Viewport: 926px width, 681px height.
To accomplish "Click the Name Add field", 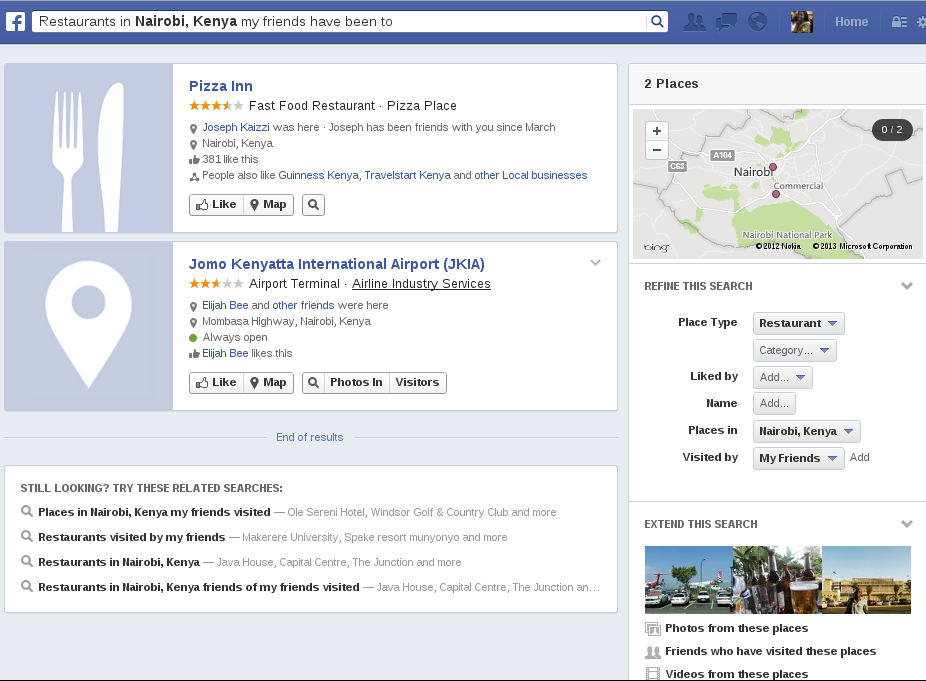I will [x=774, y=404].
